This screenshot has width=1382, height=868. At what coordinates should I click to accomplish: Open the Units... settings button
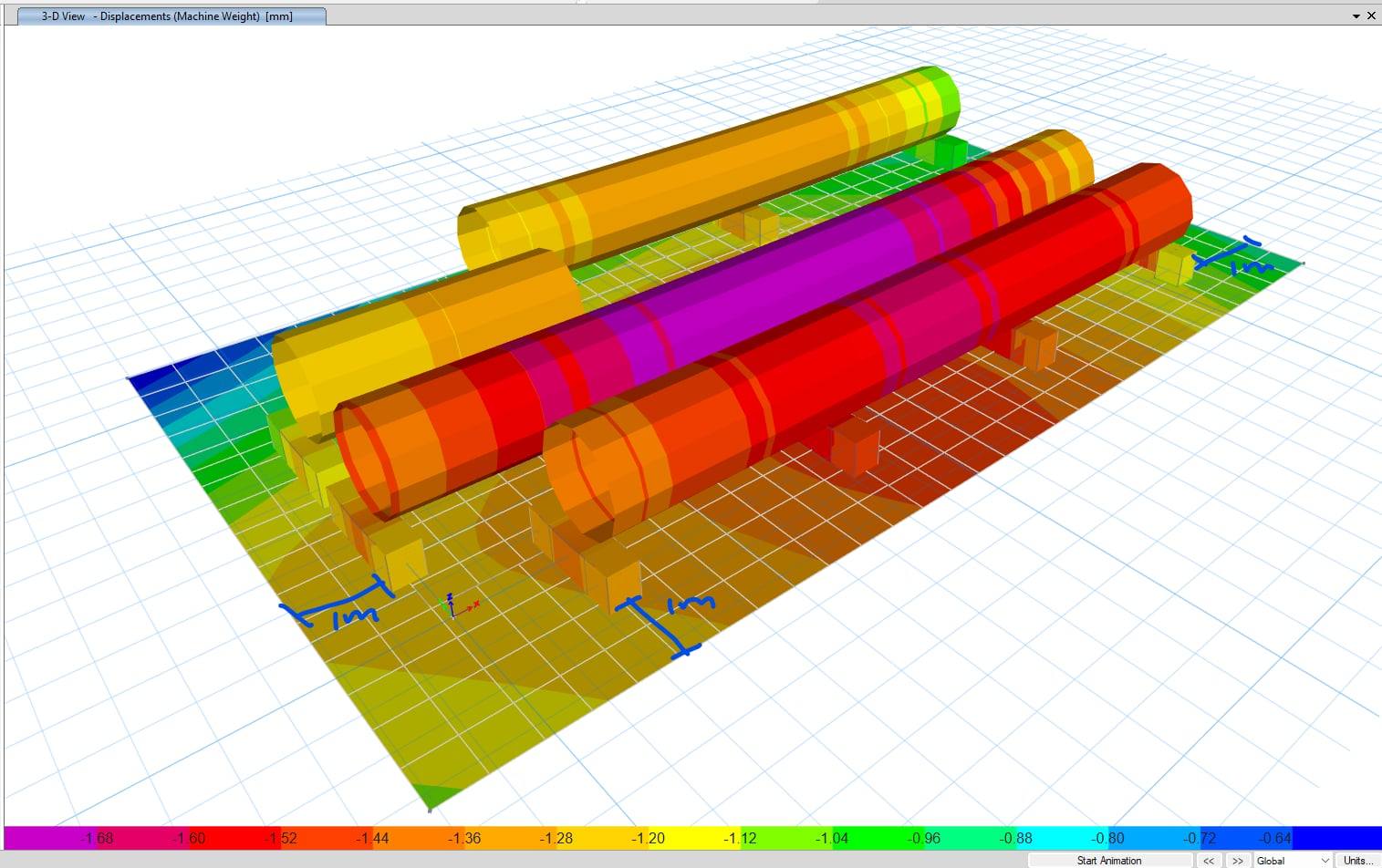coord(1357,860)
